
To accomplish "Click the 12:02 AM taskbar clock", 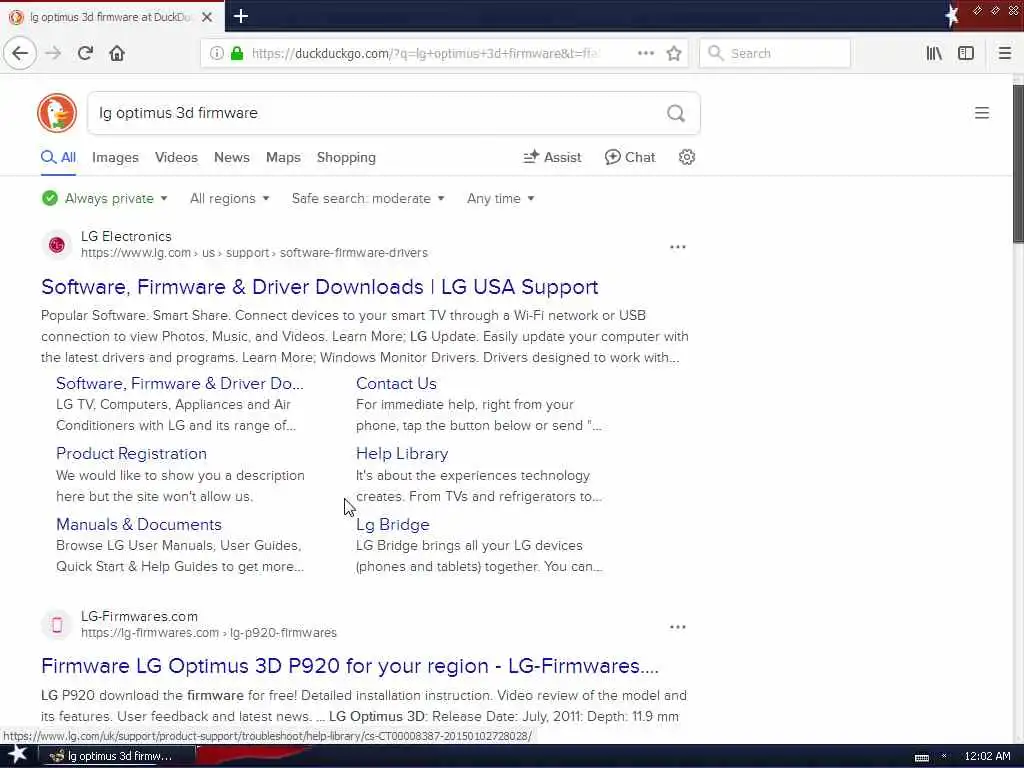I will [x=987, y=756].
